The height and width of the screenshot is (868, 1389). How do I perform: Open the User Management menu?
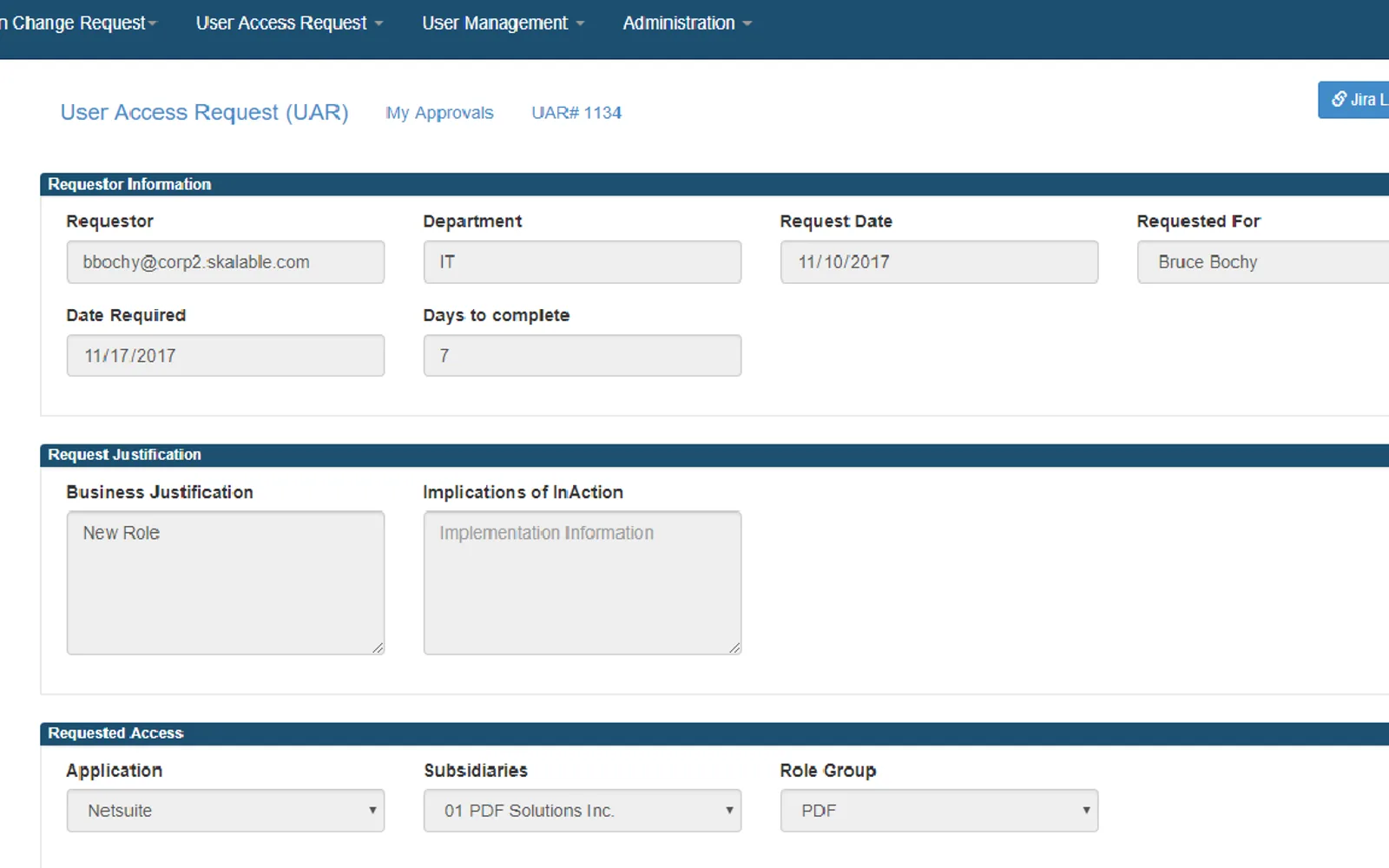[x=503, y=23]
